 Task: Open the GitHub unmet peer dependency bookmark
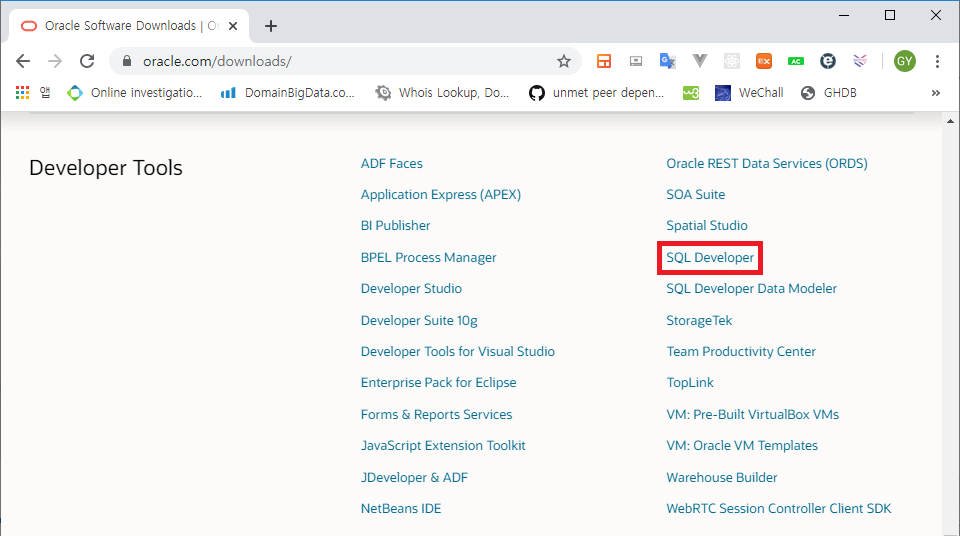point(597,92)
